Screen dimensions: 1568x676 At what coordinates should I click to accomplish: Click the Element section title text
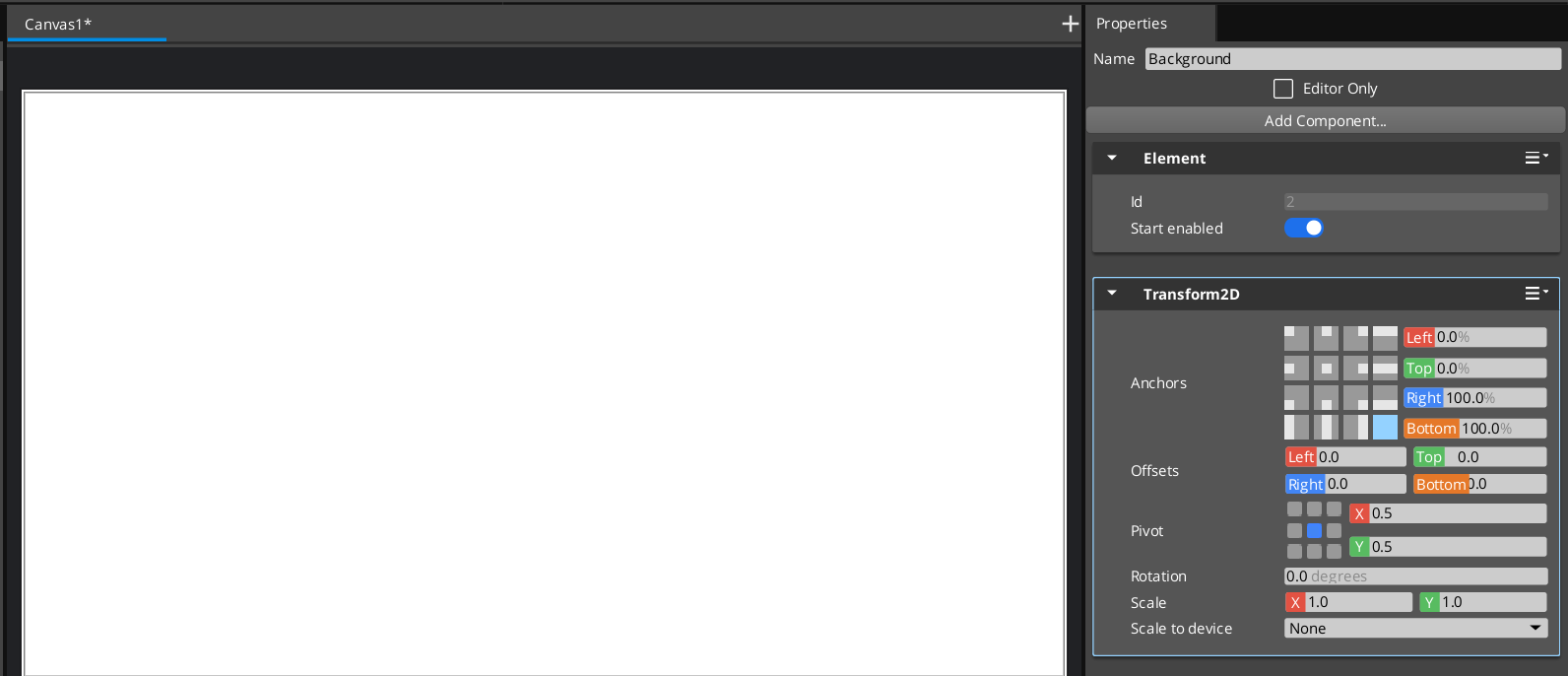pos(1174,158)
